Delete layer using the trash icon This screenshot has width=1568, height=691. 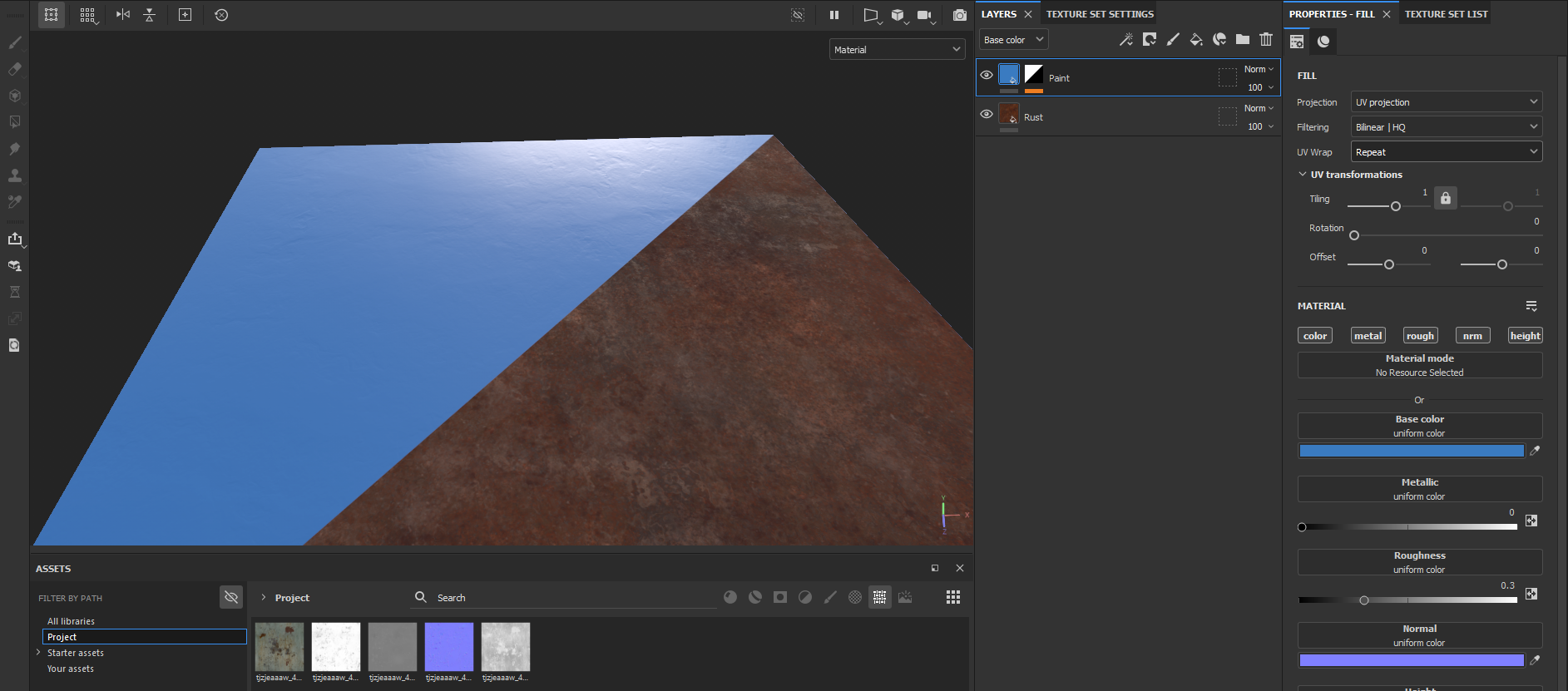pos(1266,39)
